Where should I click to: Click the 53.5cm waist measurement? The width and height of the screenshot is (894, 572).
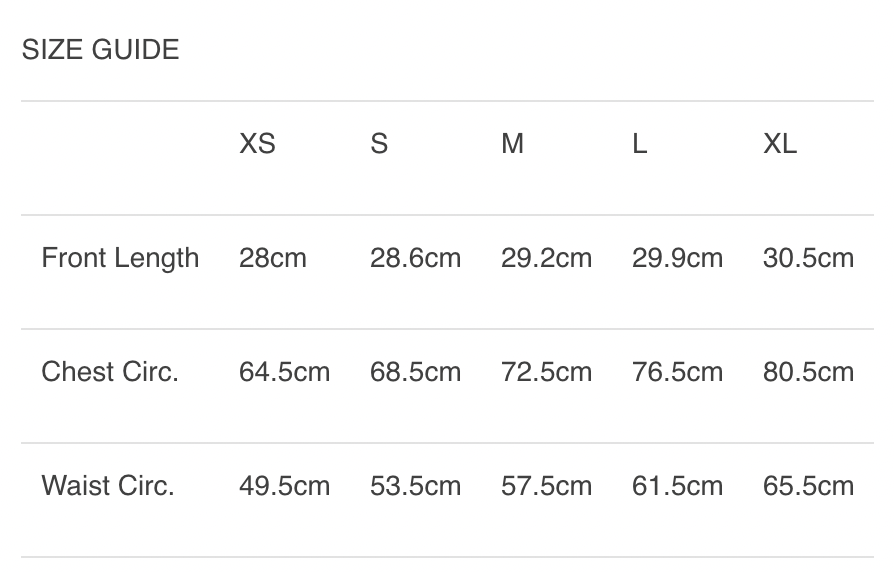click(x=415, y=486)
